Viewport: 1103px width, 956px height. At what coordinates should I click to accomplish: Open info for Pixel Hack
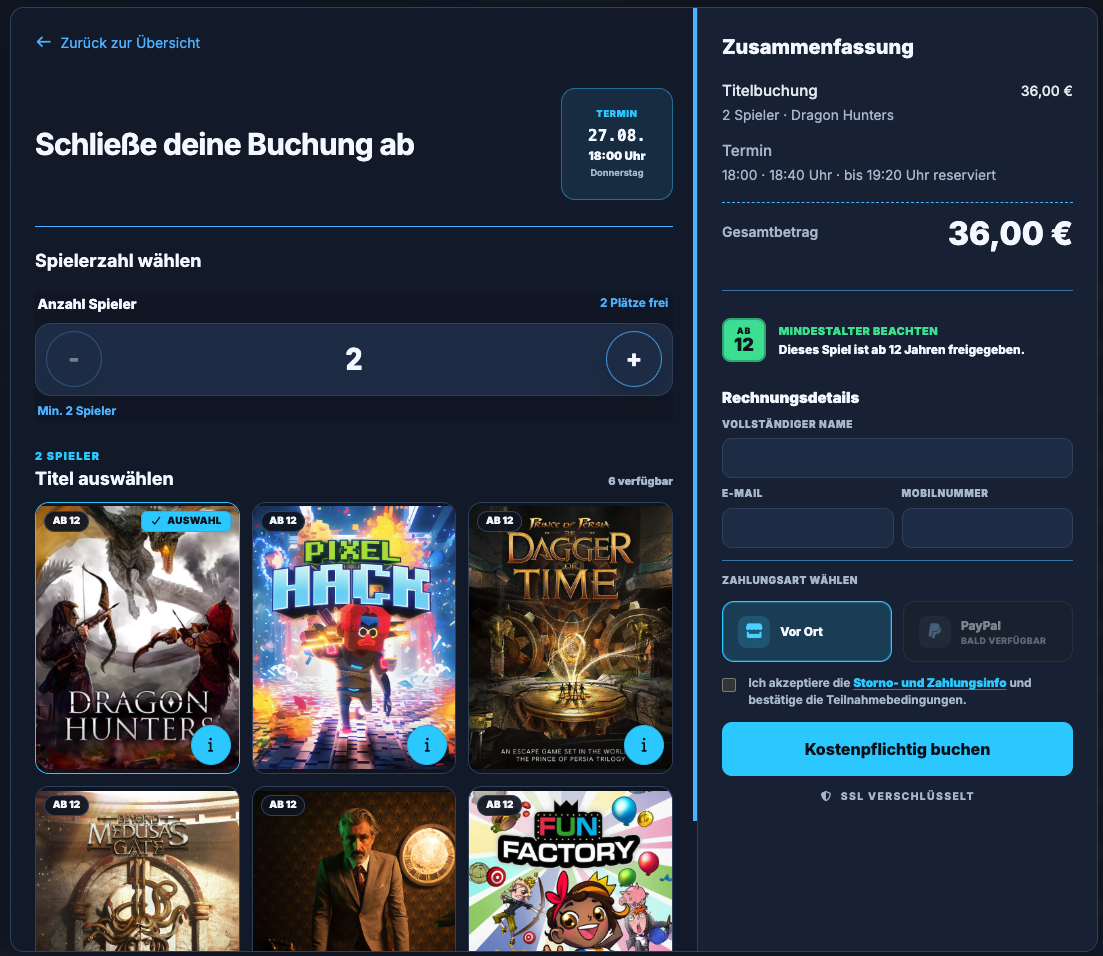click(x=427, y=745)
